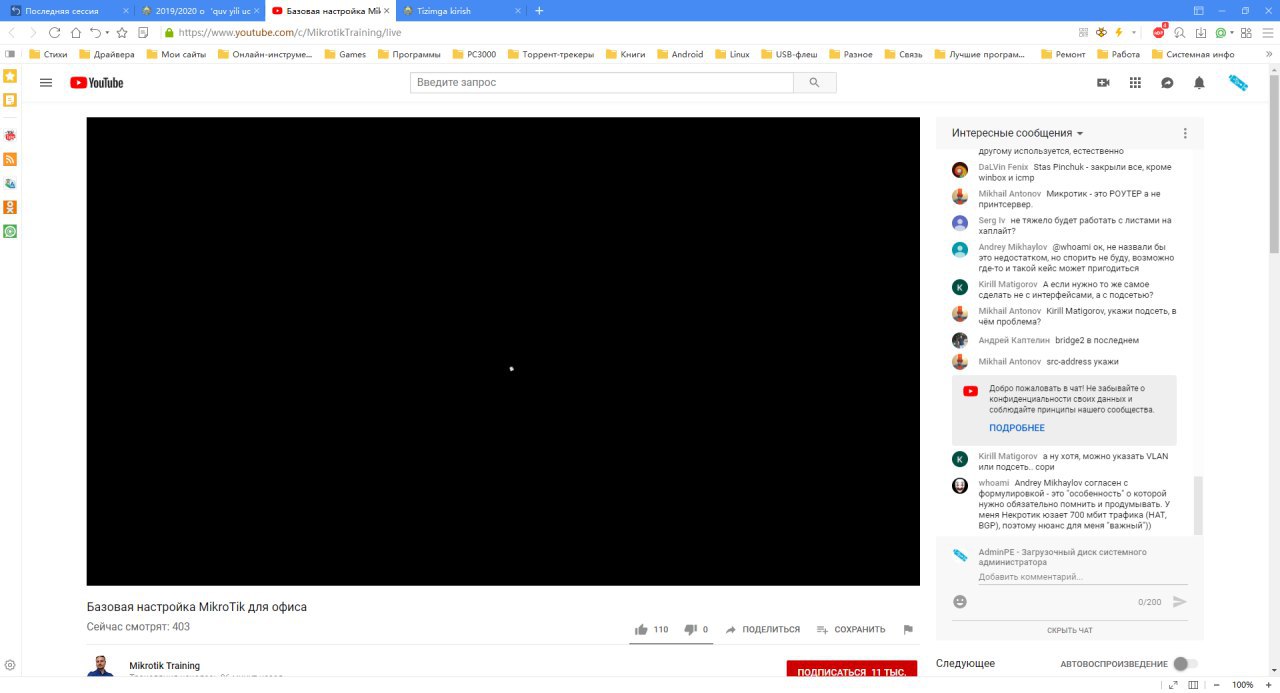
Task: Open chat options three-dot menu
Action: 1185,133
